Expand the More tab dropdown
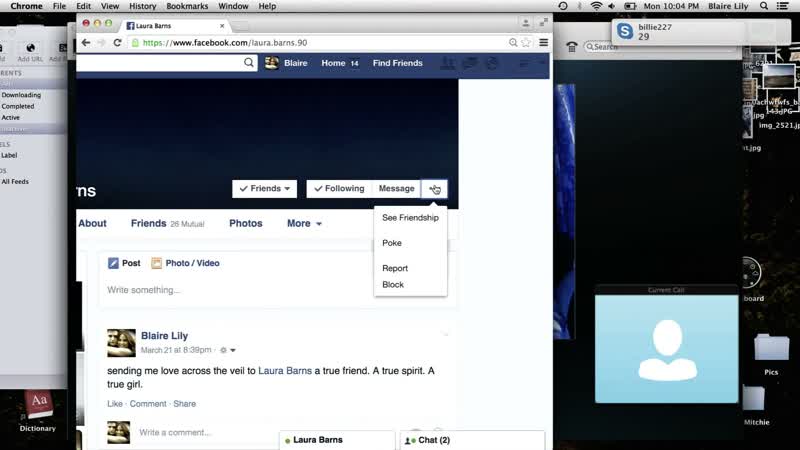This screenshot has height=450, width=800. (x=304, y=223)
